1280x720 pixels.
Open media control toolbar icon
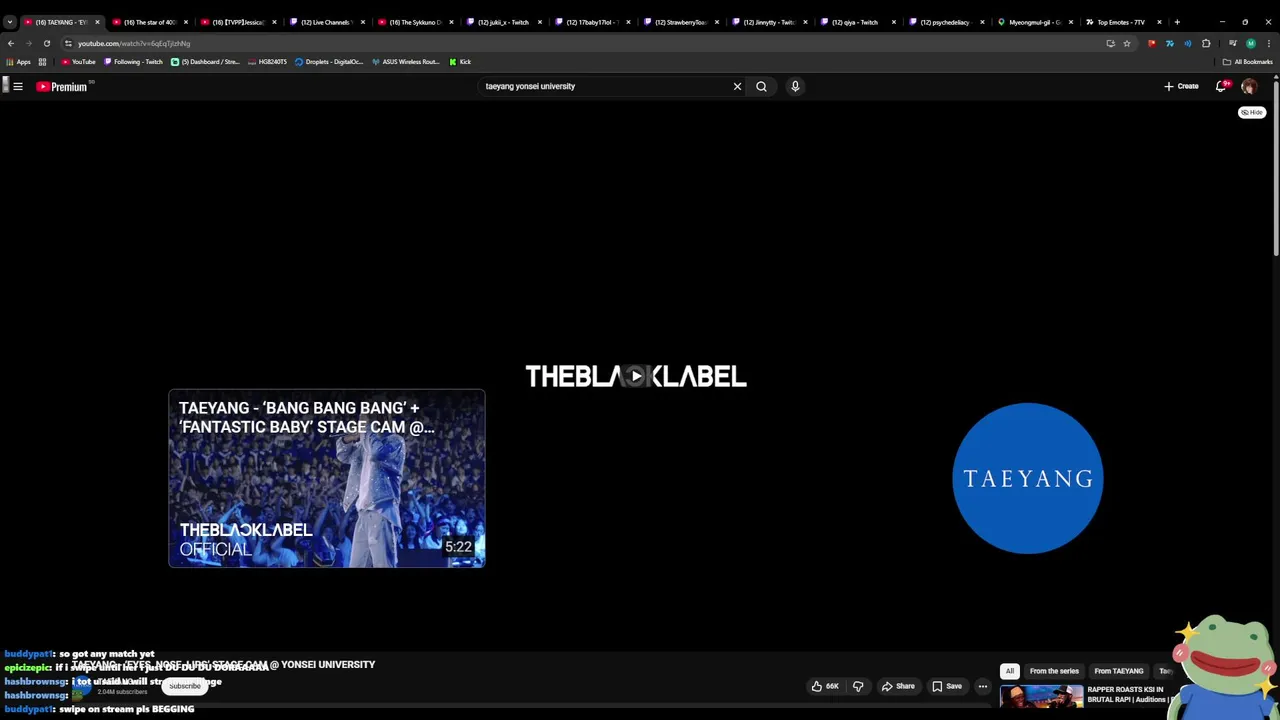pyautogui.click(x=1232, y=43)
